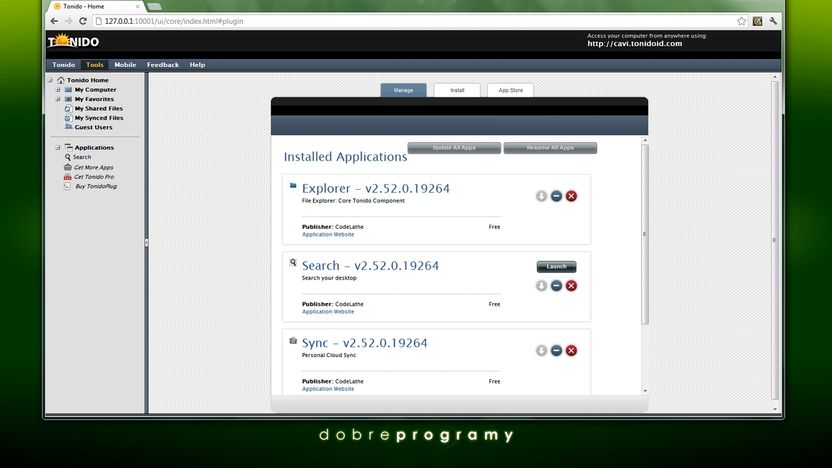Click the My Shared Files icon
This screenshot has width=832, height=468.
tap(68, 108)
